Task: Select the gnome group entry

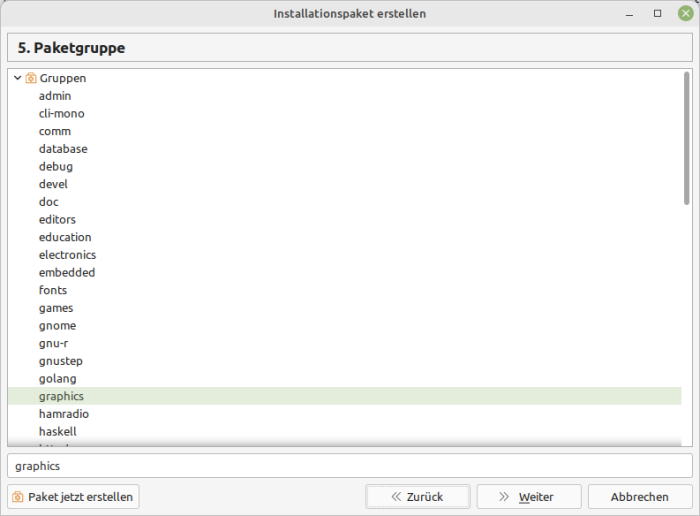Action: point(345,326)
